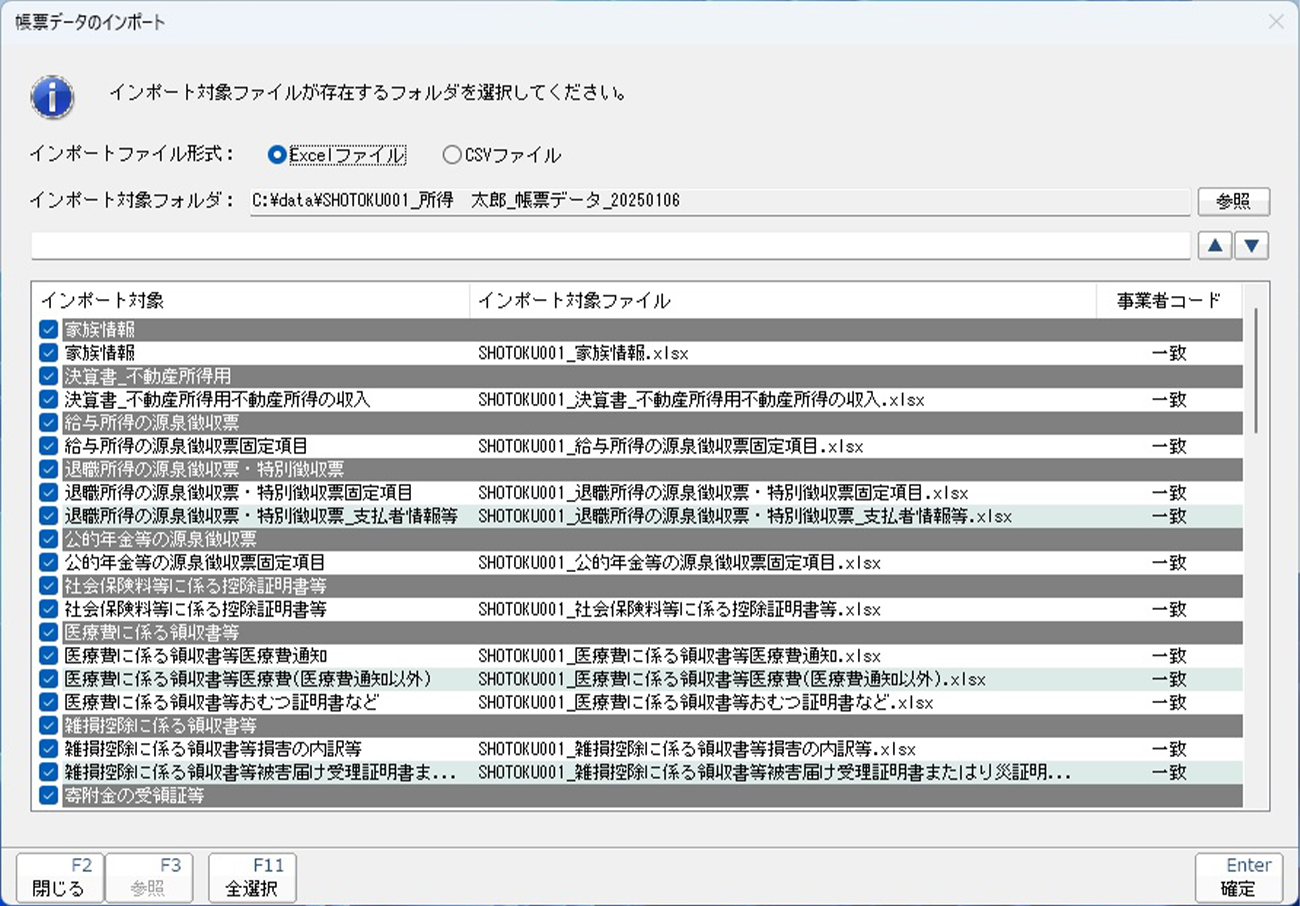Toggle 給与所得の源泉徴収票固定項目 checkbox

[x=49, y=445]
